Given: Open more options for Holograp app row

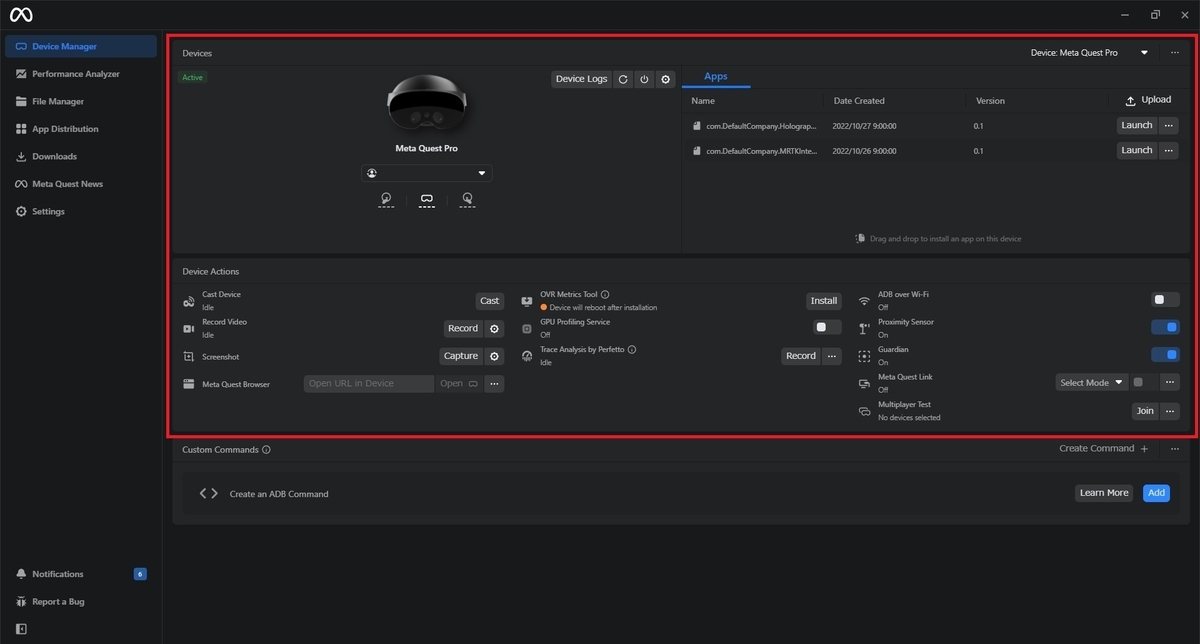Looking at the screenshot, I should tap(1168, 125).
